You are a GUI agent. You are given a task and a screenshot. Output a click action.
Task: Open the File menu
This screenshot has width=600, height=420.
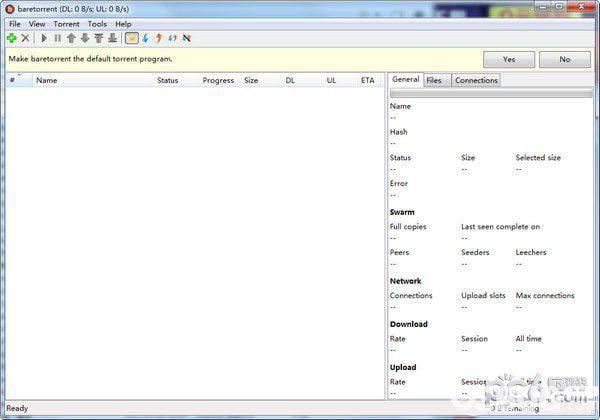pos(15,24)
